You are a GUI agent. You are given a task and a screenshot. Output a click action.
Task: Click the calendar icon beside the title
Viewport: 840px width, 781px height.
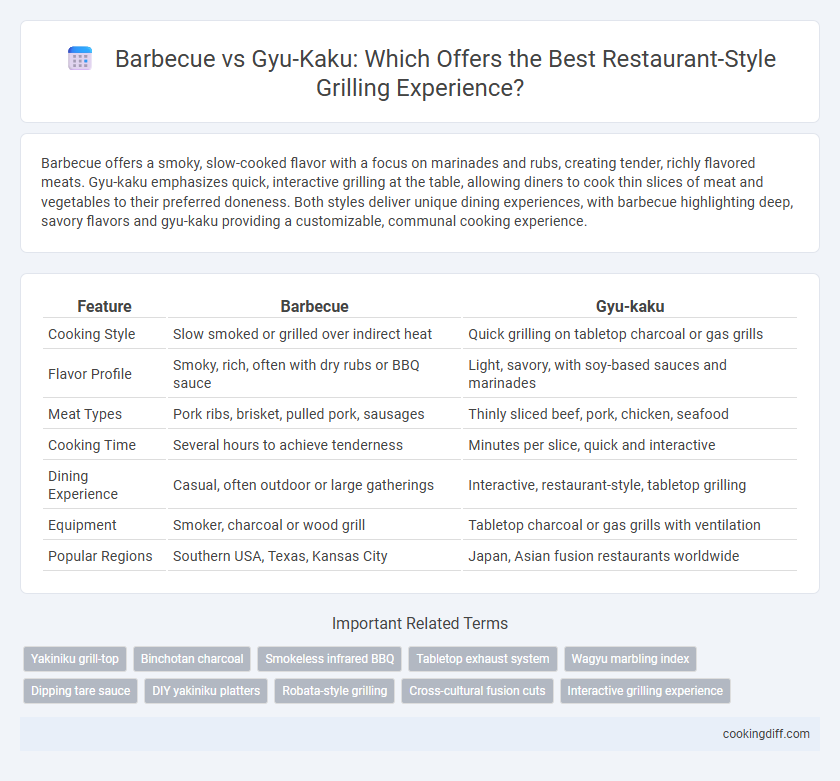(80, 58)
